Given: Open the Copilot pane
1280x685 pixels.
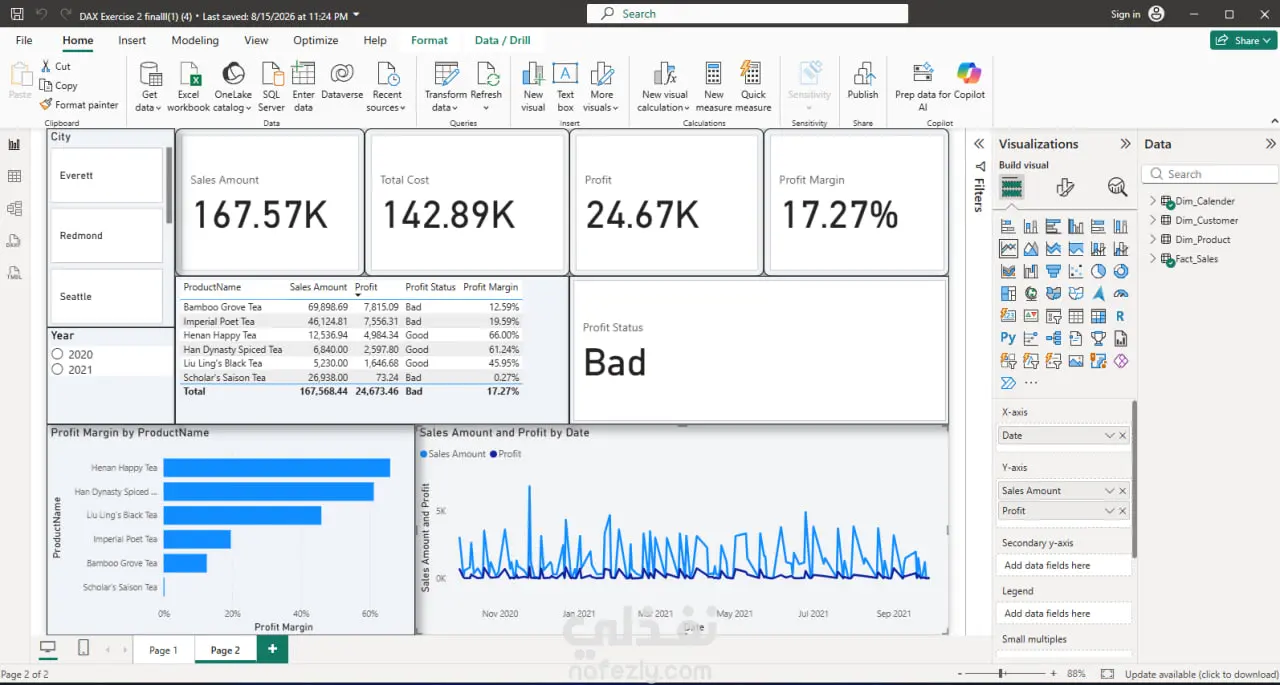Looking at the screenshot, I should pyautogui.click(x=969, y=82).
